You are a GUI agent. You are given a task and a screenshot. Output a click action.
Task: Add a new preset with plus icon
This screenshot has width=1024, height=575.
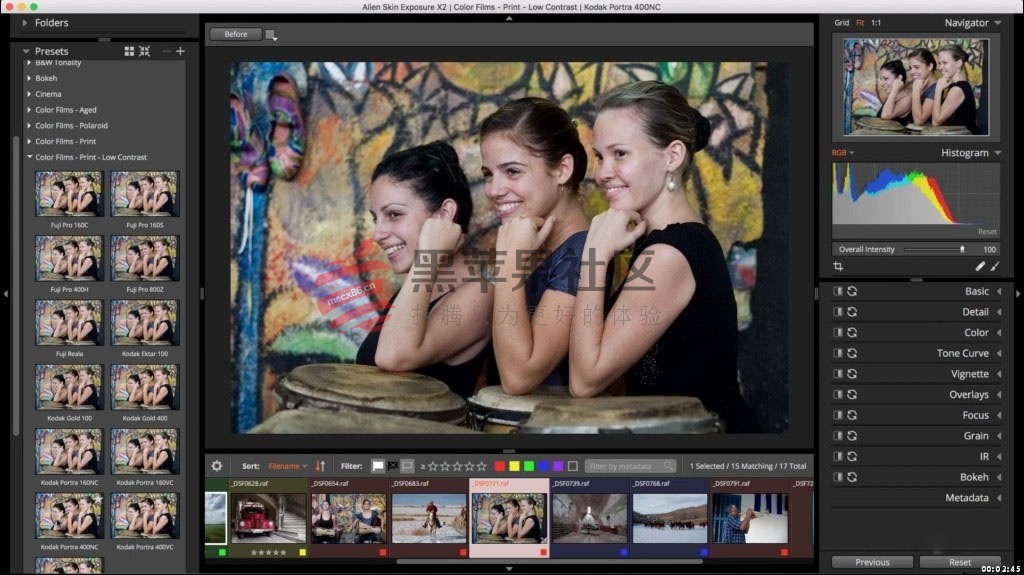point(180,51)
